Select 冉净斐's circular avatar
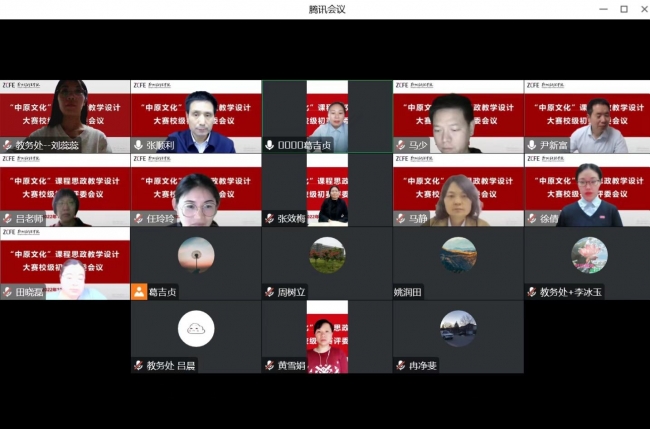The image size is (650, 429). coord(458,328)
